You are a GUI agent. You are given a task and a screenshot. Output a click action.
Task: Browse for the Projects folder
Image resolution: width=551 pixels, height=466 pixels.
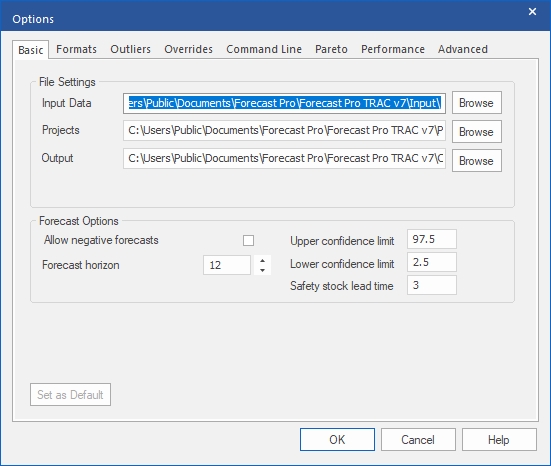(x=477, y=132)
